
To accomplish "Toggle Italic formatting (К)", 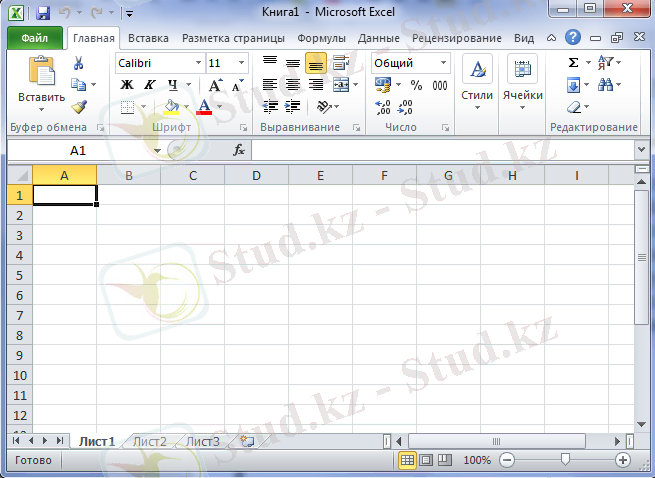I will [x=150, y=85].
